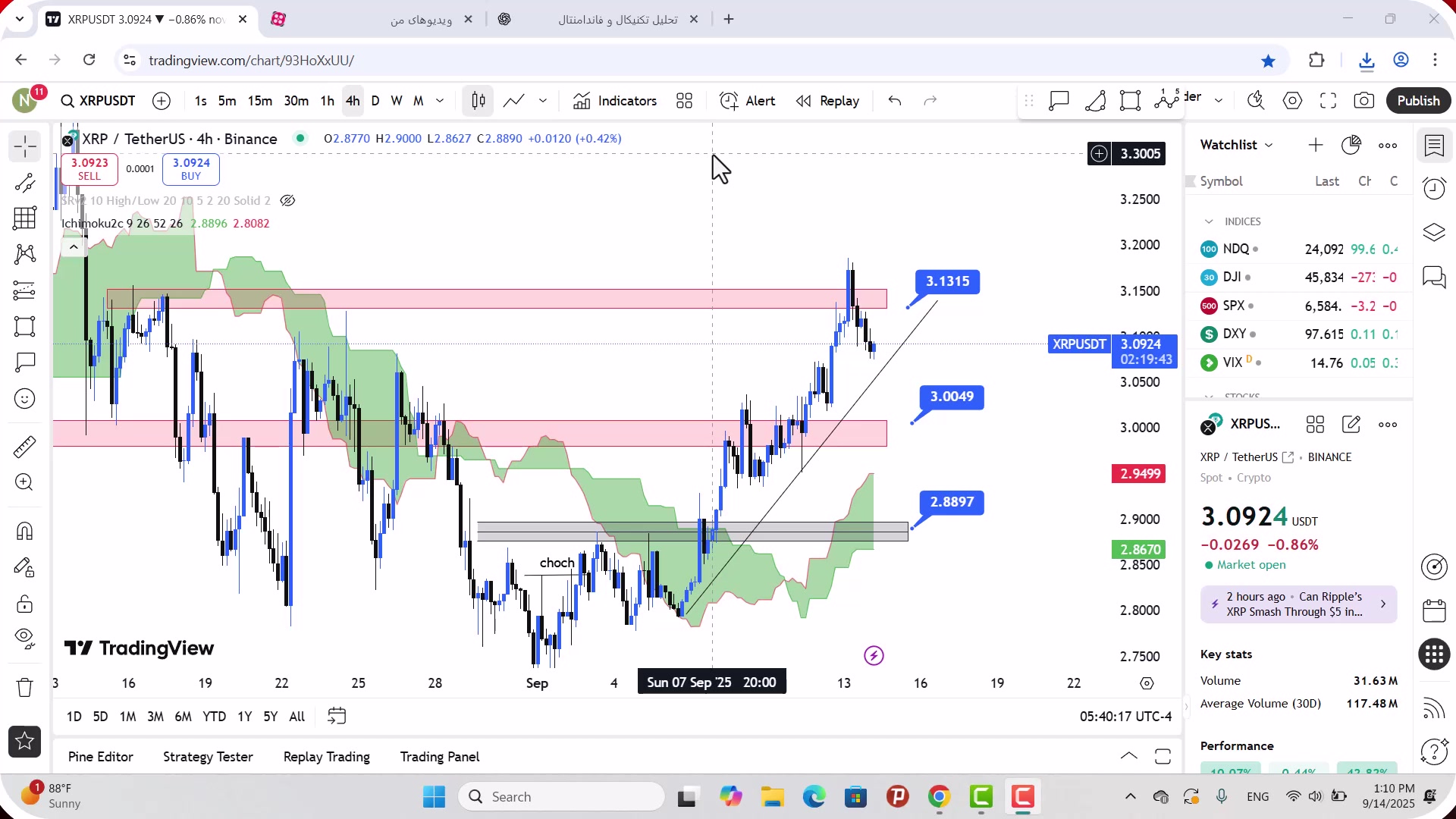Open the patterns tool in left toolbar
The image size is (1456, 819).
(25, 254)
